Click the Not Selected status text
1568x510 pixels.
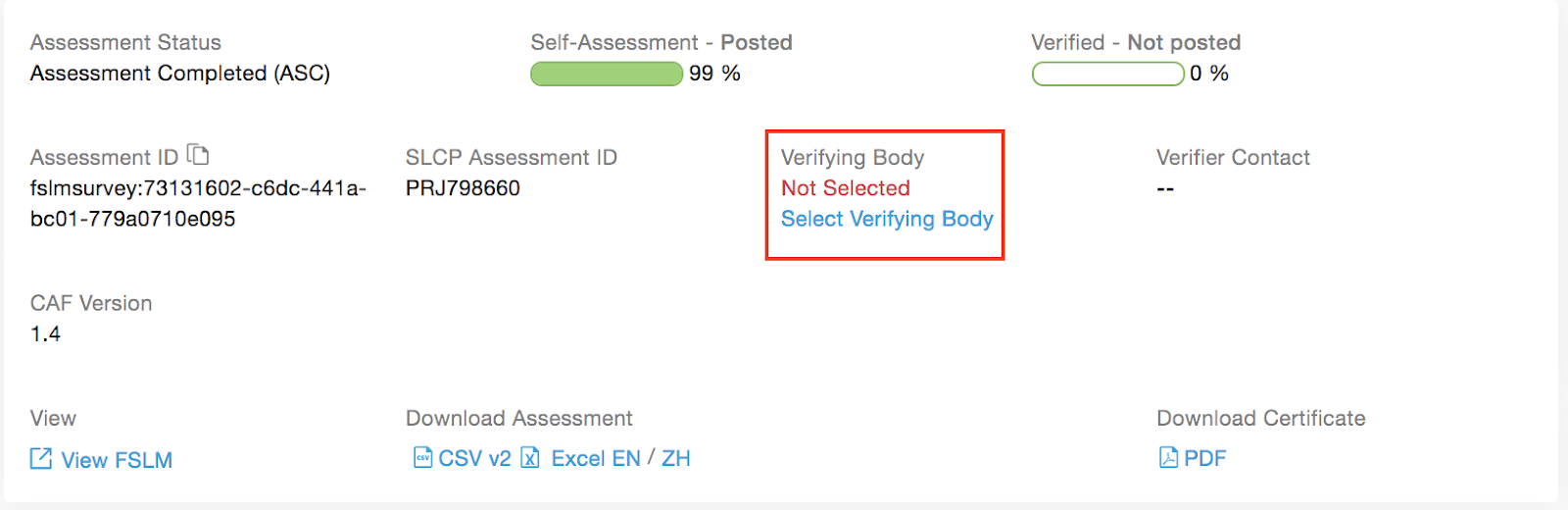(x=846, y=188)
